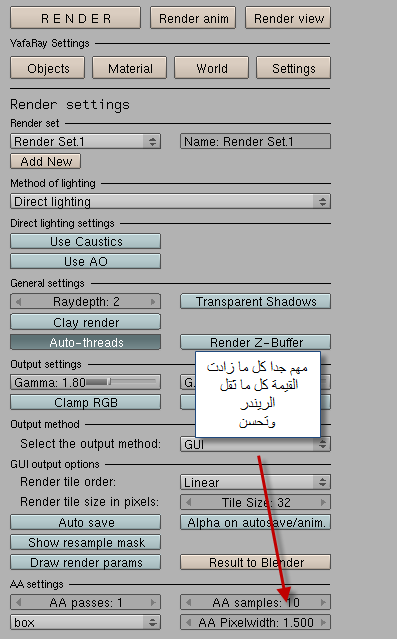
Task: Edit the Name: Render Set.1 field
Action: click(256, 141)
